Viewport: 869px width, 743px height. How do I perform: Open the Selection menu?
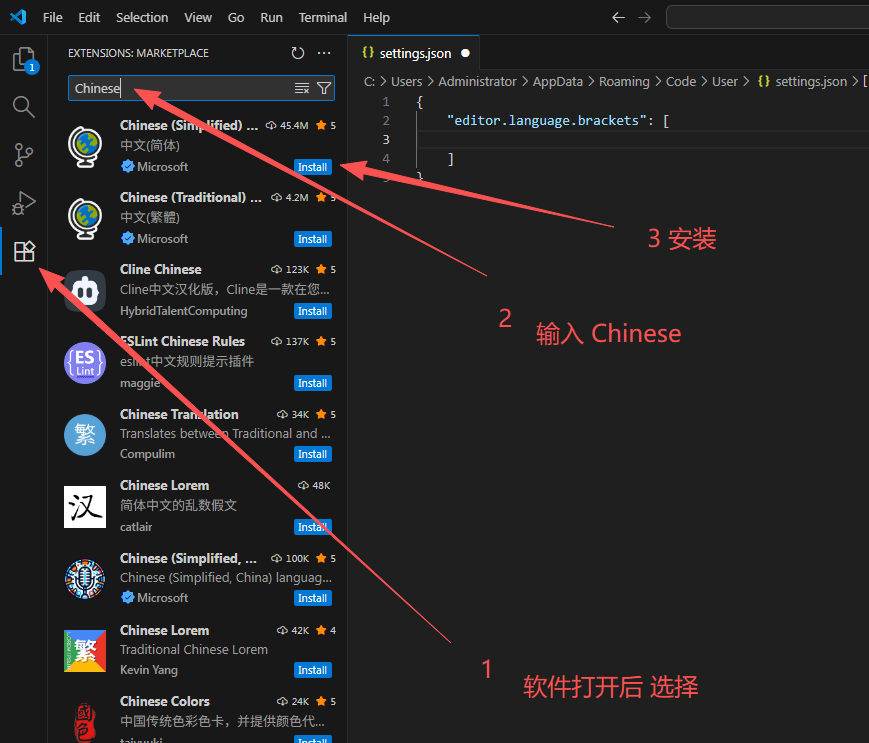coord(142,18)
